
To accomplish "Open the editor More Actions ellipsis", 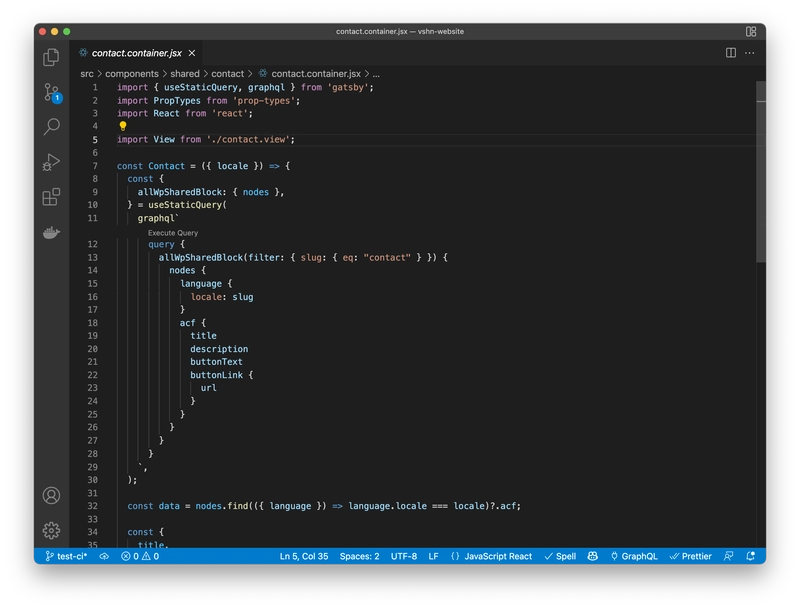I will tap(749, 53).
